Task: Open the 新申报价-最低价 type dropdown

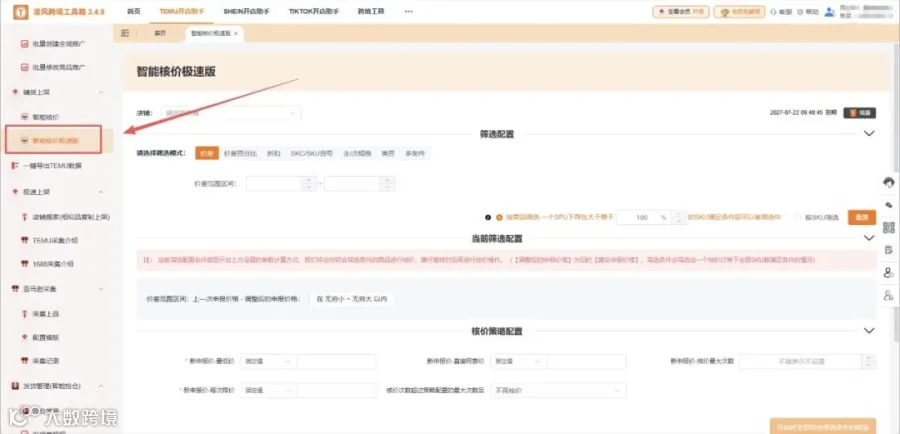Action: pyautogui.click(x=268, y=362)
